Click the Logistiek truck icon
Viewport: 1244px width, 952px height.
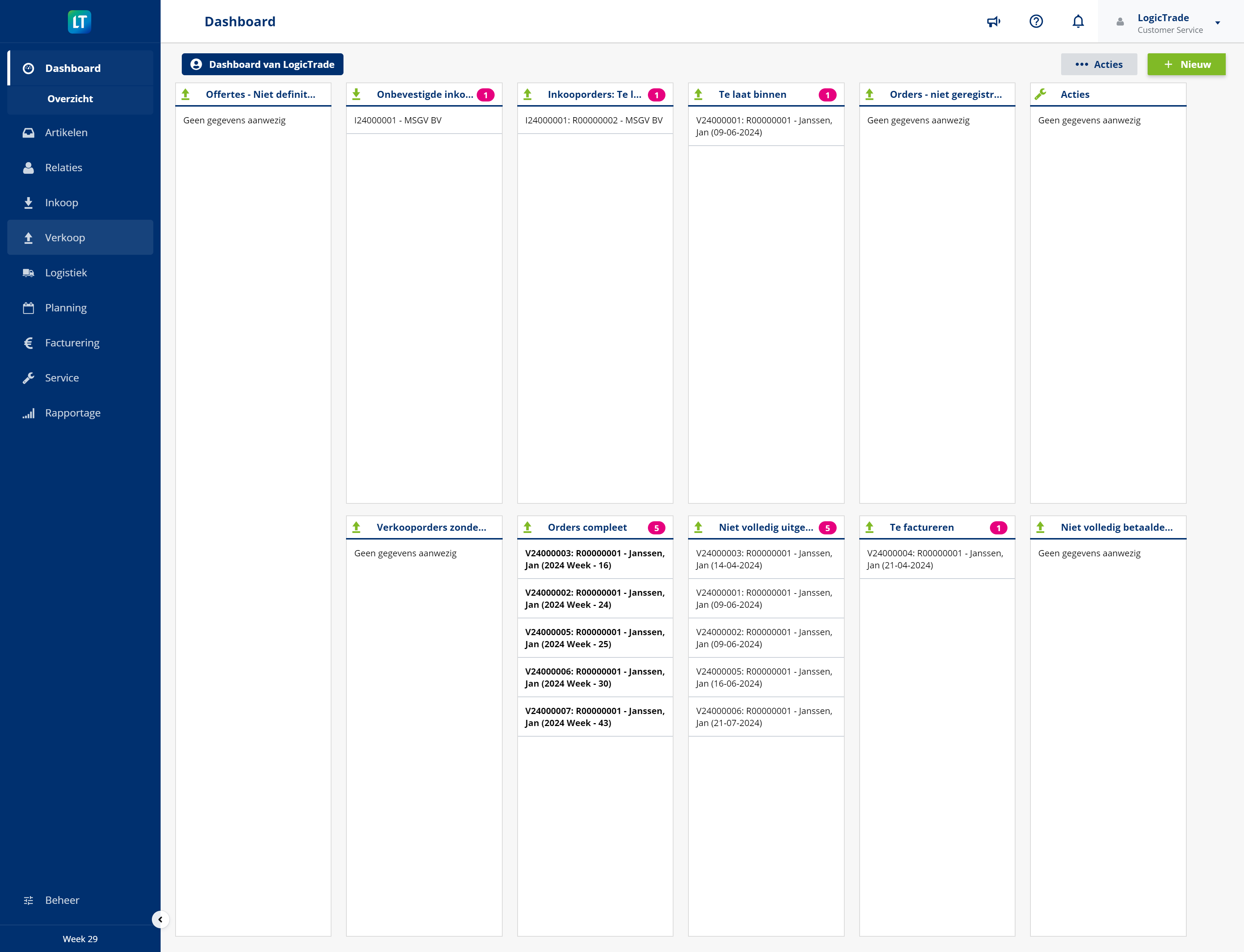(28, 273)
